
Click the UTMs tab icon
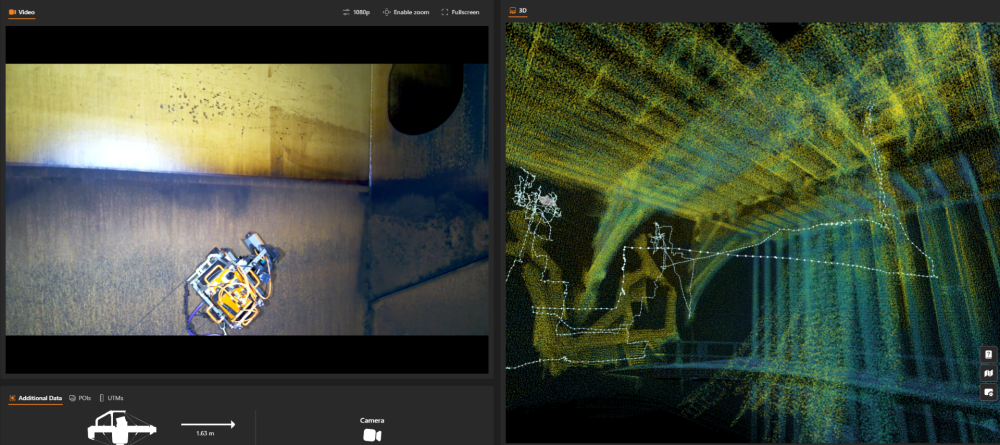[102, 398]
